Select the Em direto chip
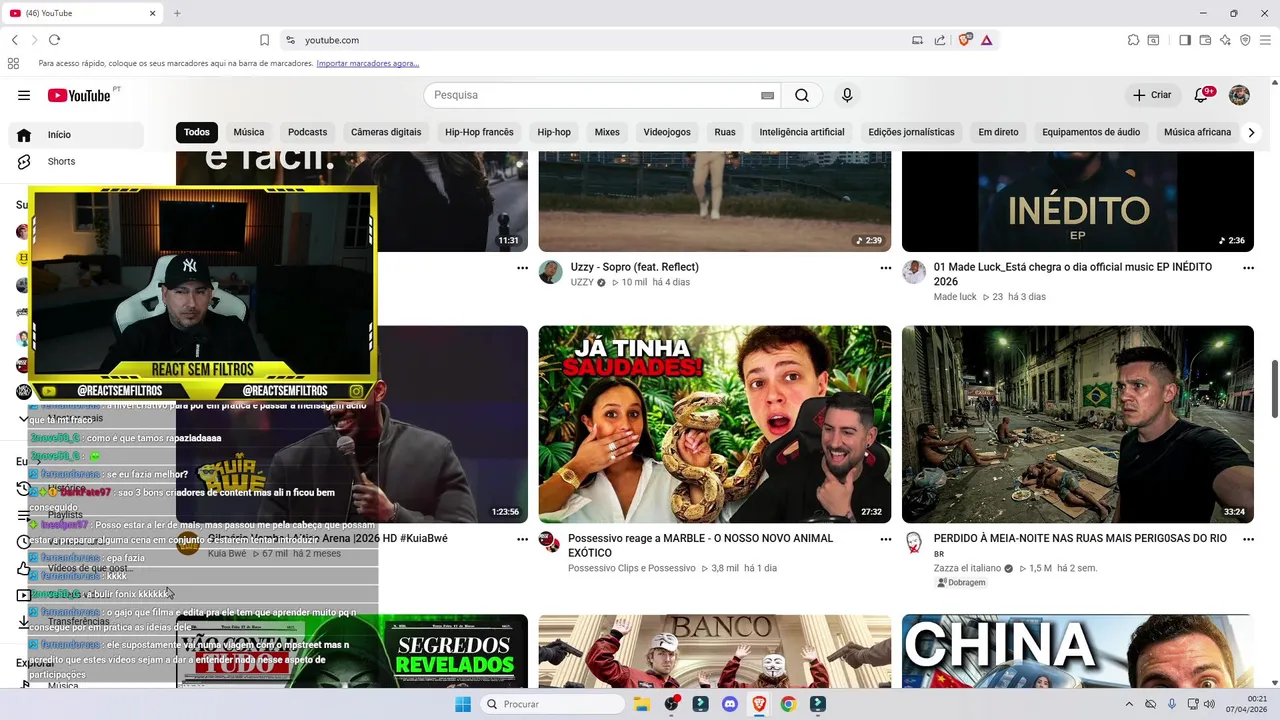 click(998, 132)
